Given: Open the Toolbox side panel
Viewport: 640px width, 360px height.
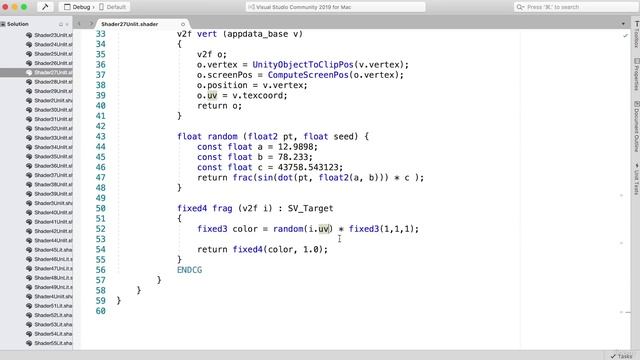Looking at the screenshot, I should pos(636,34).
